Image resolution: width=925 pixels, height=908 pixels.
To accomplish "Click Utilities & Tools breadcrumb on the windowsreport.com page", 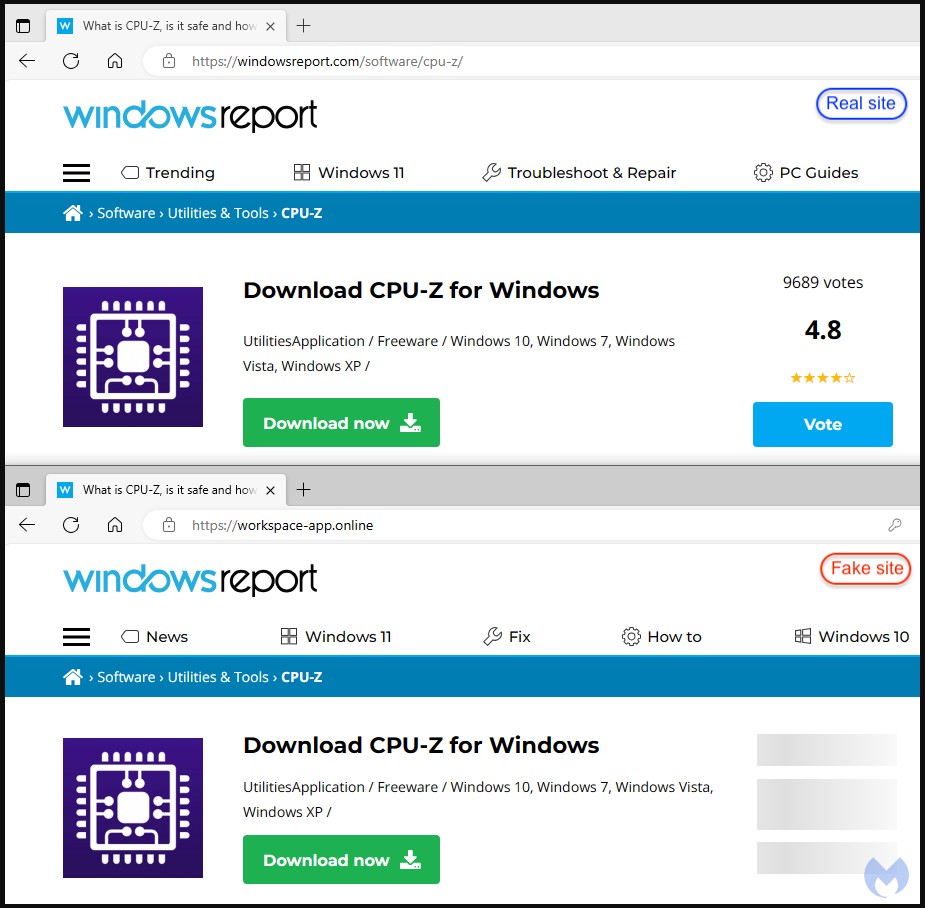I will (x=218, y=213).
